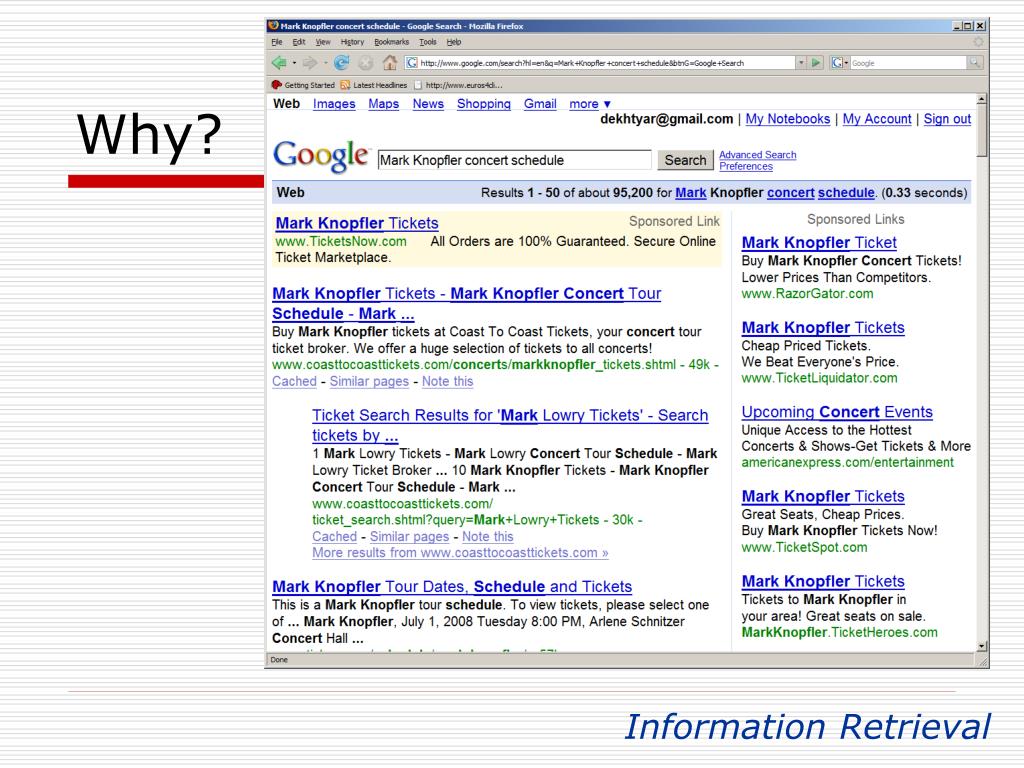The height and width of the screenshot is (768, 1024).
Task: Open My Notebooks link
Action: pyautogui.click(x=788, y=119)
